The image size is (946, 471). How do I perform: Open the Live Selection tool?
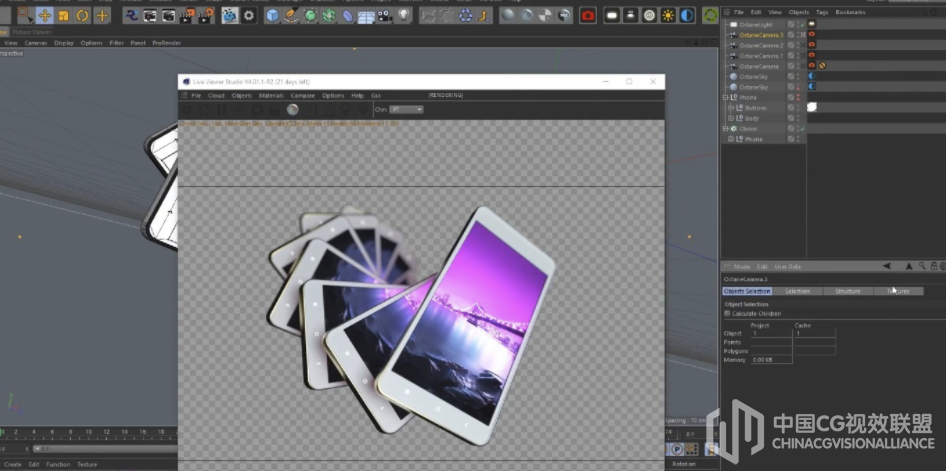pos(25,16)
